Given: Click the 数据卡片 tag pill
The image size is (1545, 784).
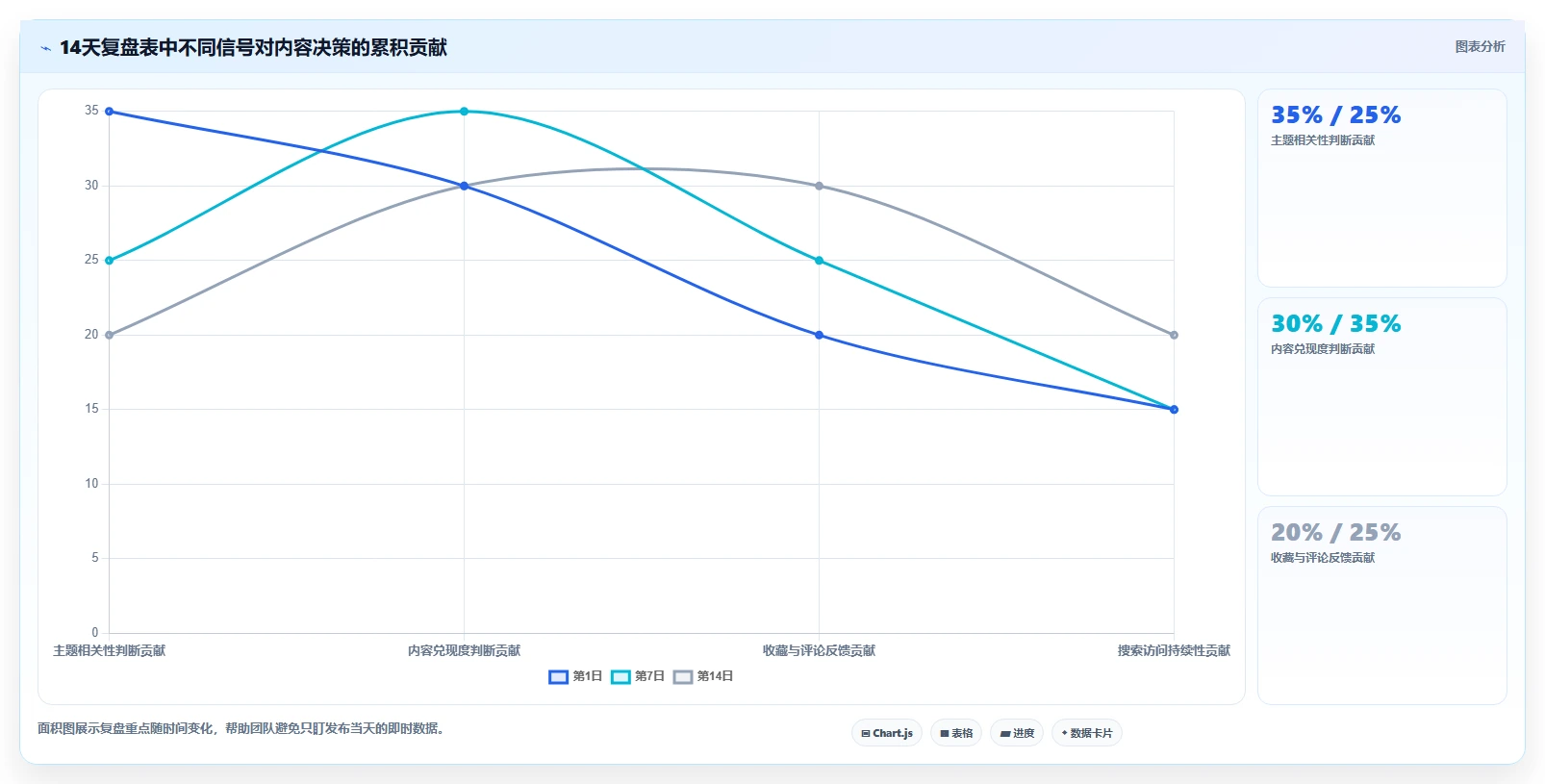Looking at the screenshot, I should 1087,733.
